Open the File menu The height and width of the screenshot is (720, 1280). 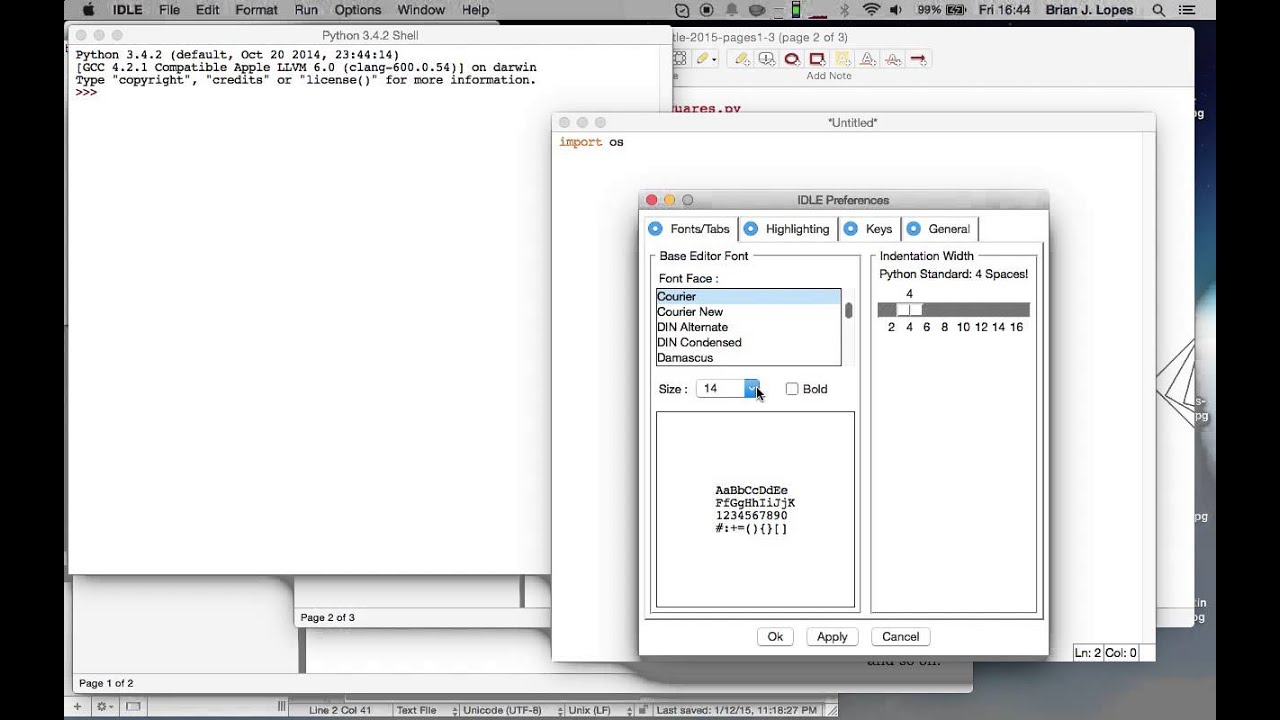(x=169, y=10)
